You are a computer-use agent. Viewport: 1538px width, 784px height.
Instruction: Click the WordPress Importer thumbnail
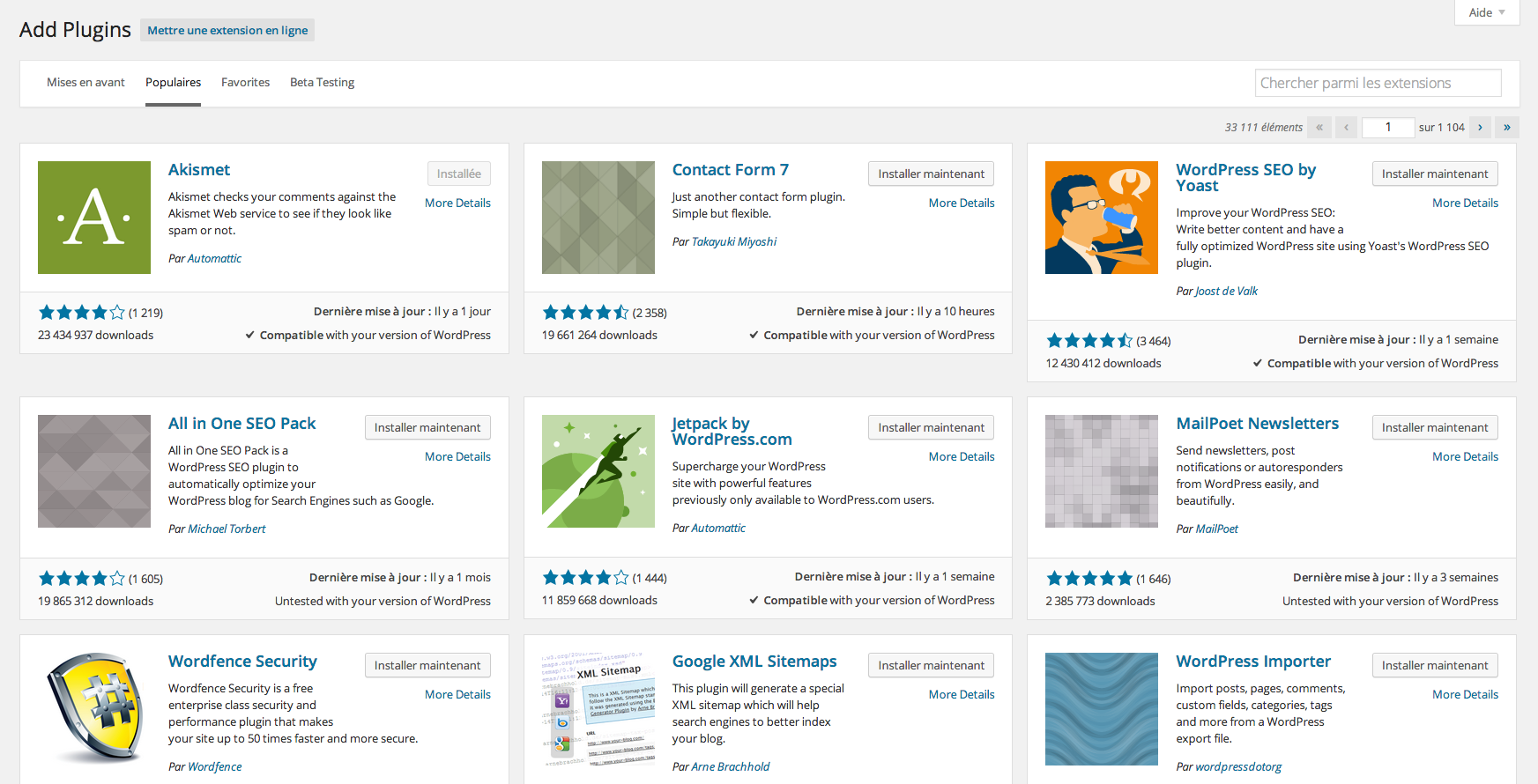point(1102,709)
